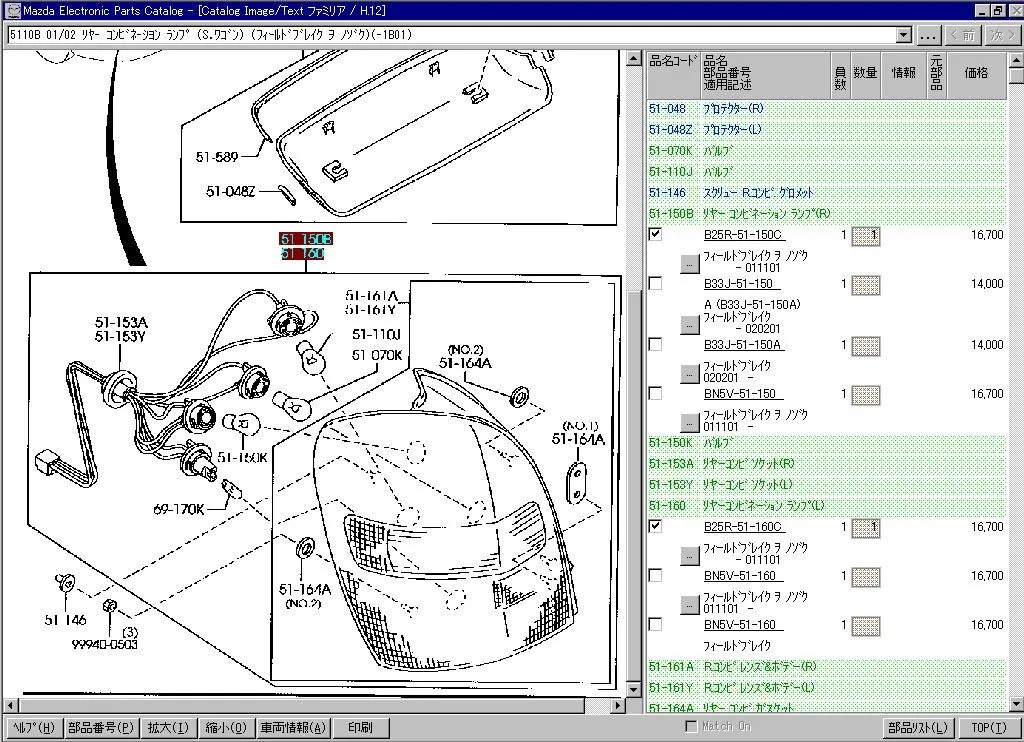Check the B33J-51-150A part checkbox

(655, 345)
